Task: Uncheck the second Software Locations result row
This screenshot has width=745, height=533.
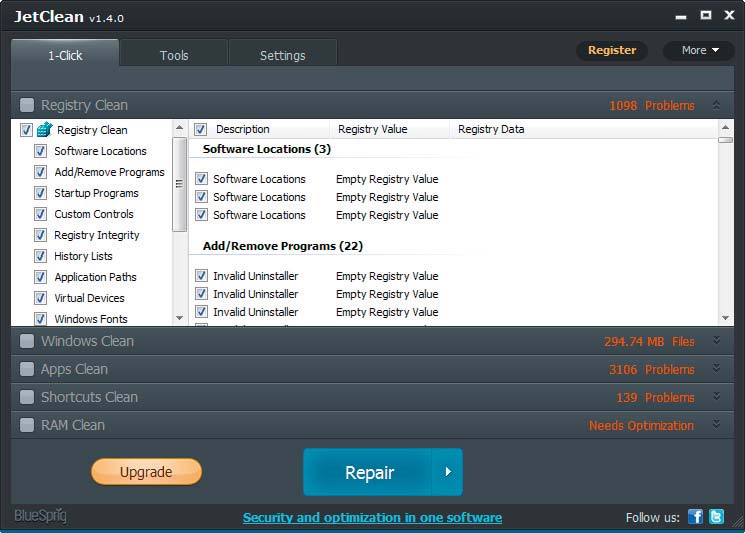Action: (201, 197)
